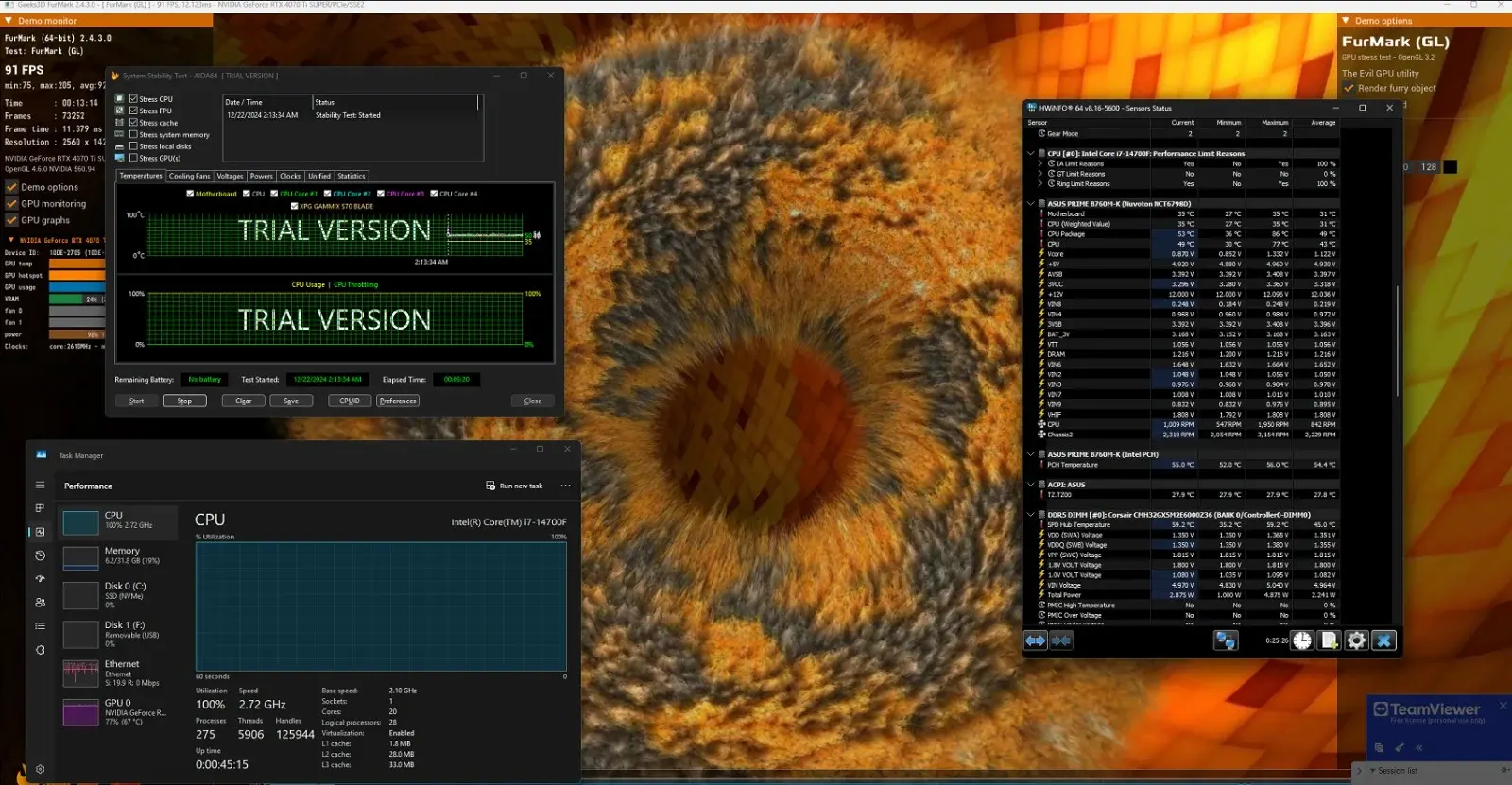Click the Stress local disks drive icon

[x=120, y=146]
